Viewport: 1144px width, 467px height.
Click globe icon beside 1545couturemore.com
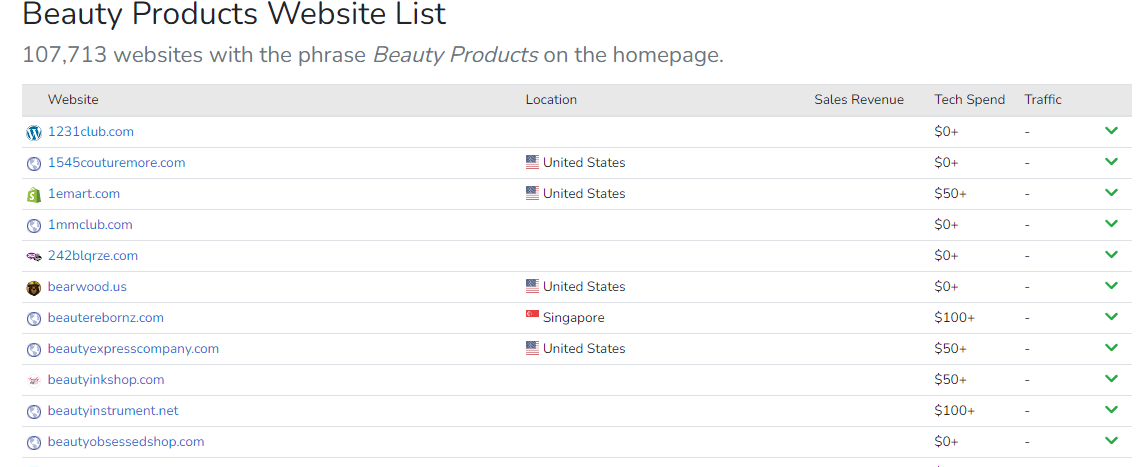[34, 164]
